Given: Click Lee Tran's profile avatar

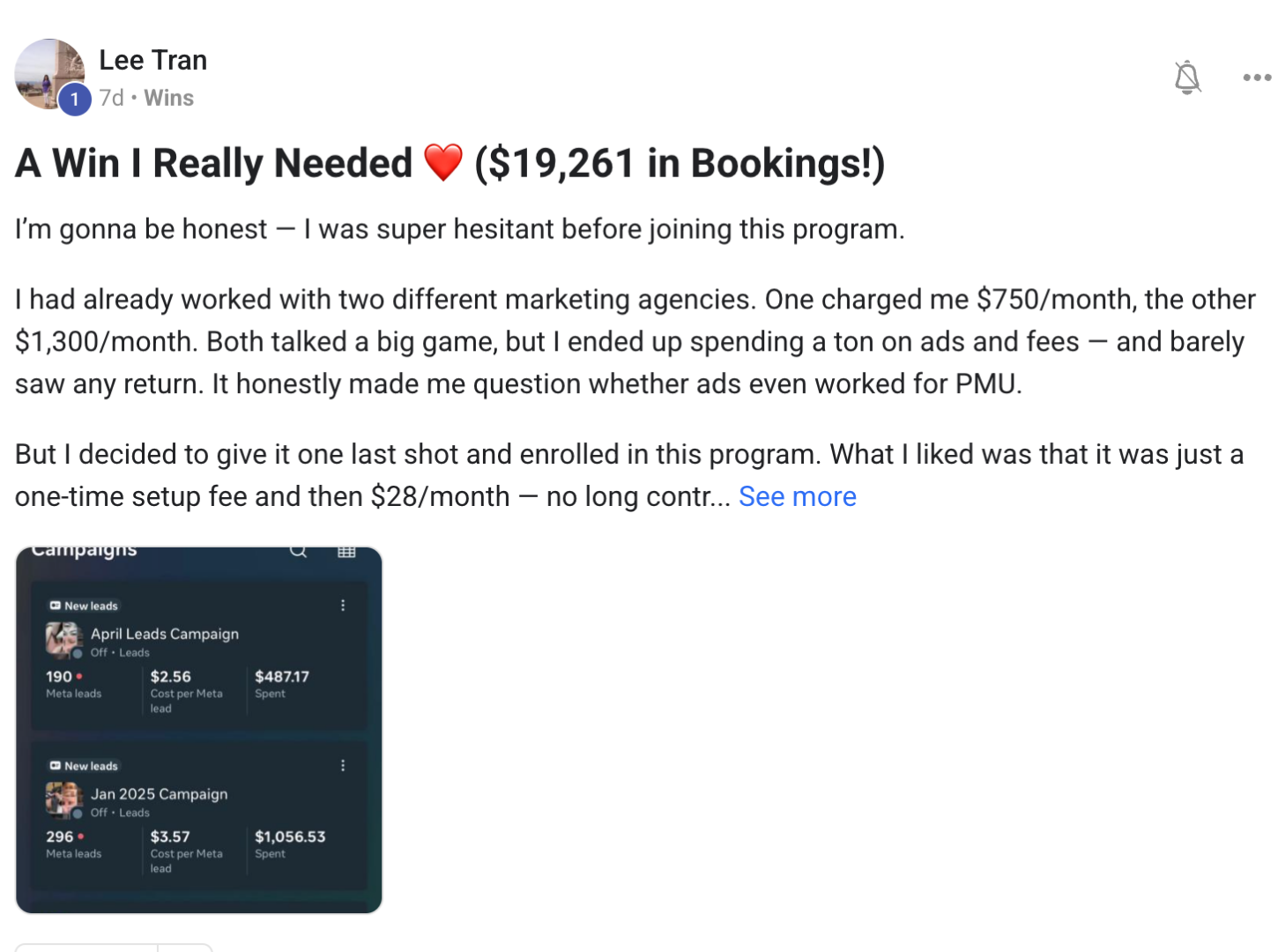Looking at the screenshot, I should [x=50, y=71].
